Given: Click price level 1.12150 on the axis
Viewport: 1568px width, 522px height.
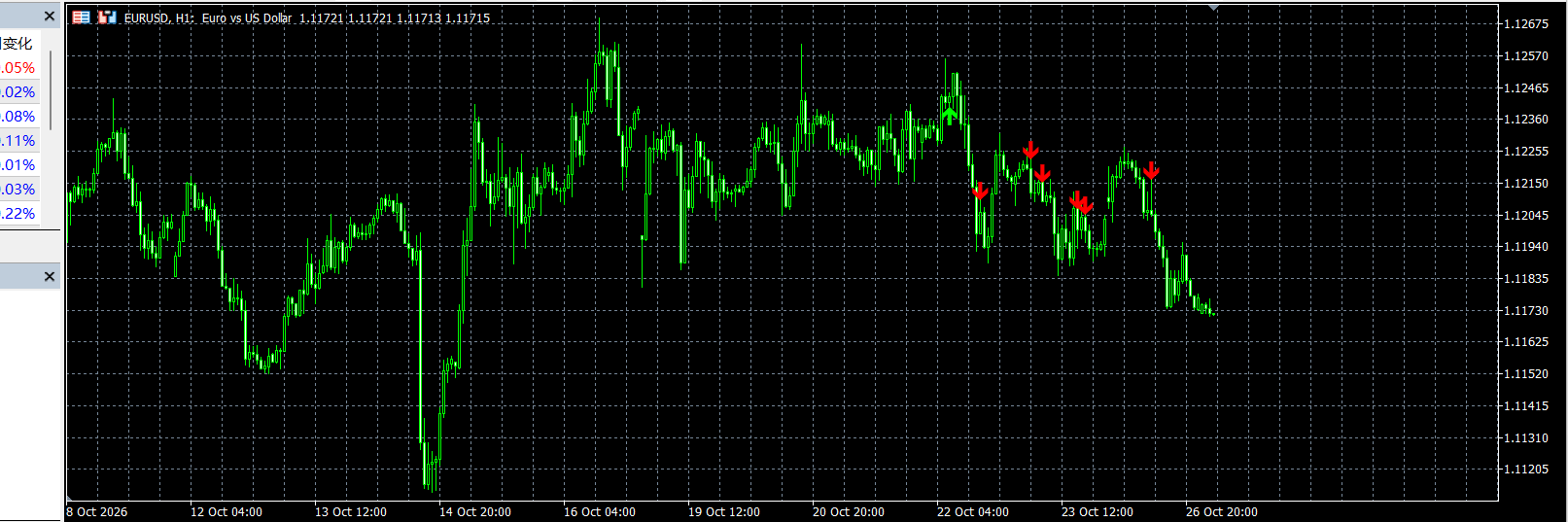Looking at the screenshot, I should pos(1526,184).
